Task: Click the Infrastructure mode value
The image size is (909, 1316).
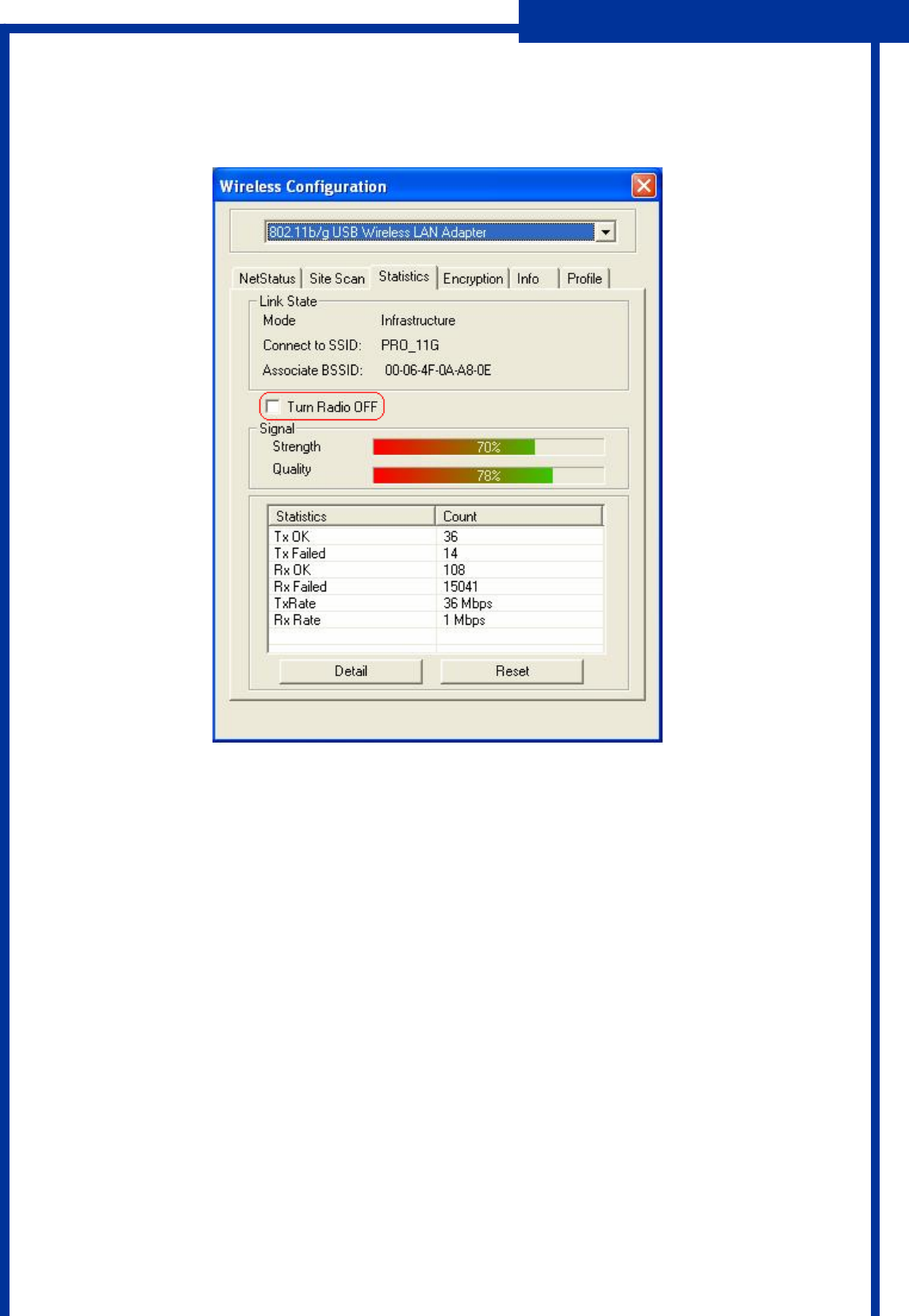Action: (418, 320)
